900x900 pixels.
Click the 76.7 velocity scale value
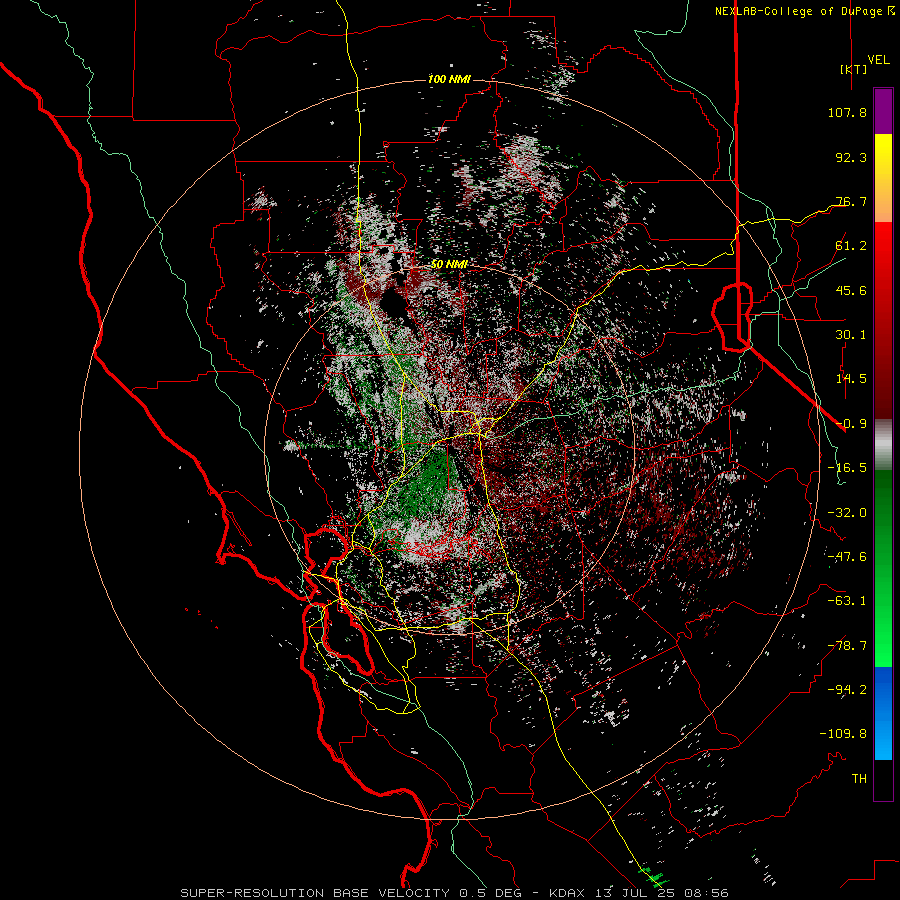(851, 201)
